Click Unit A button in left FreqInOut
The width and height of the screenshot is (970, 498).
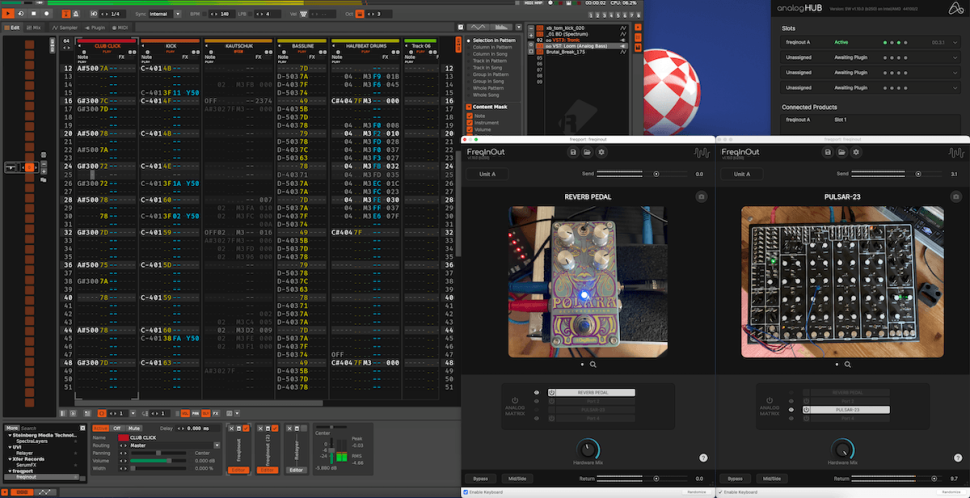pos(487,174)
